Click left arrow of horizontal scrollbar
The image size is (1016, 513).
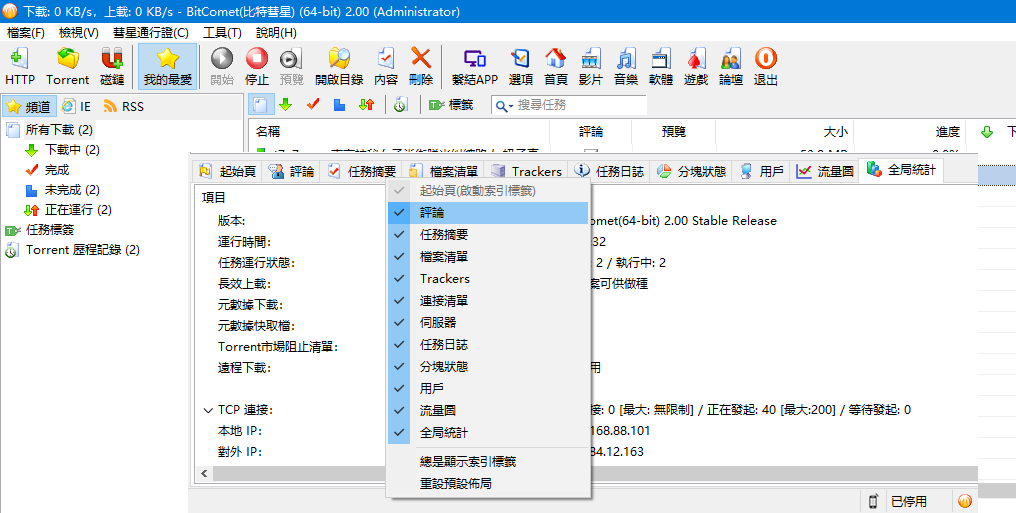pos(204,473)
